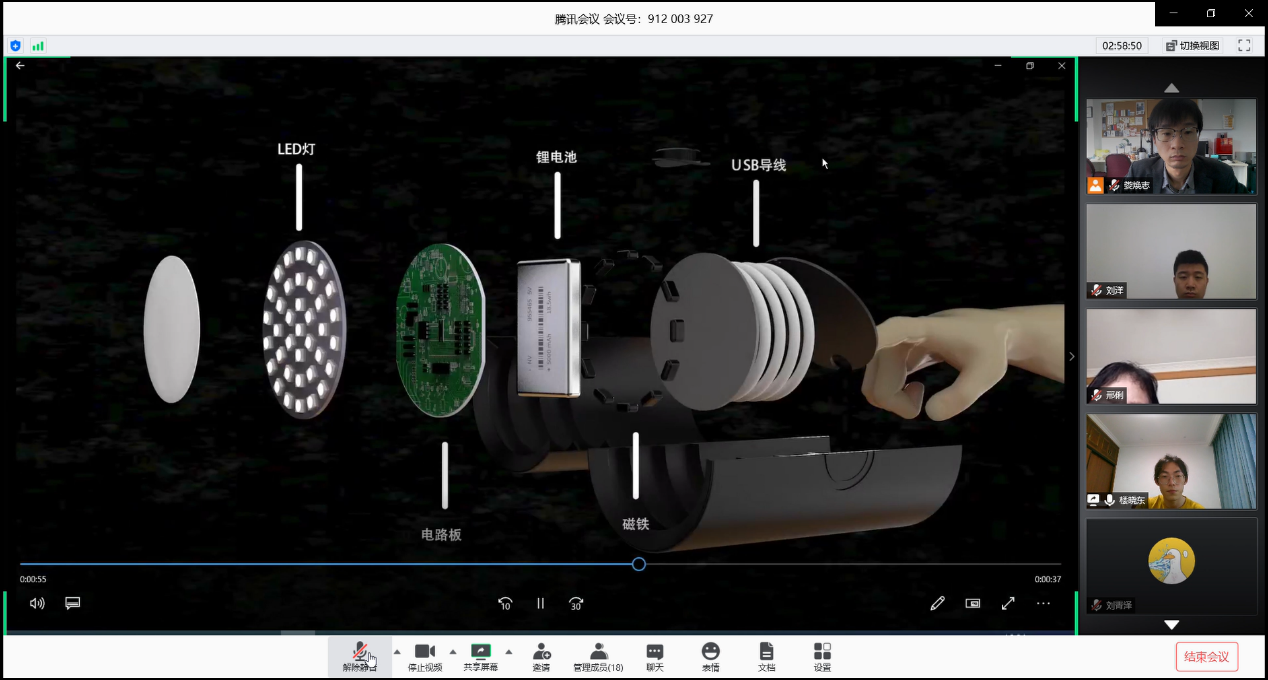Open the 邀请 invite icon
The height and width of the screenshot is (680, 1268).
pyautogui.click(x=541, y=656)
